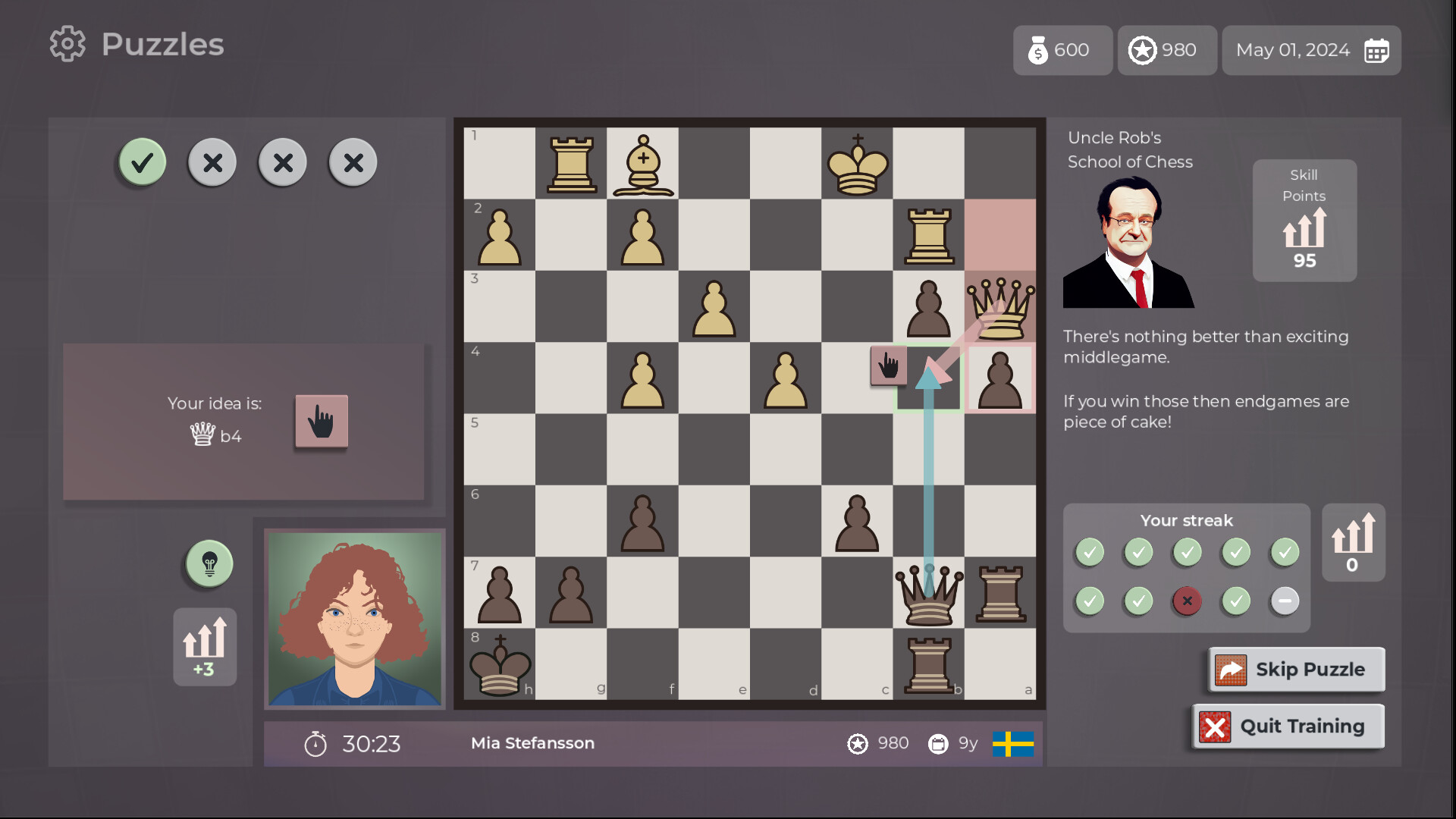Select Mia Stefansson's avatar portrait
Screen dimensions: 1456x819
(x=354, y=619)
